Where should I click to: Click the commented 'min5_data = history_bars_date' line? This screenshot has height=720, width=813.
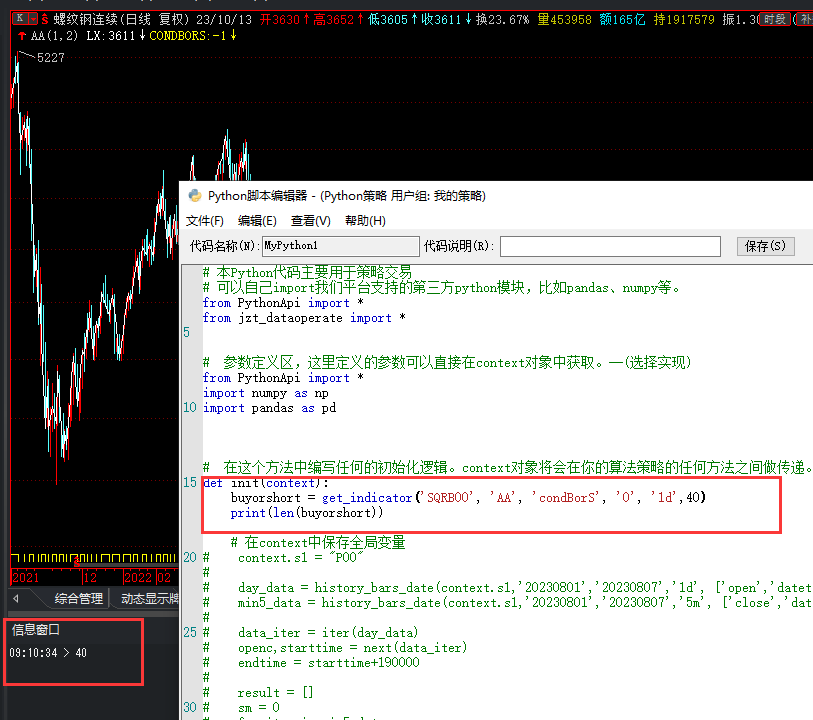tap(525, 603)
